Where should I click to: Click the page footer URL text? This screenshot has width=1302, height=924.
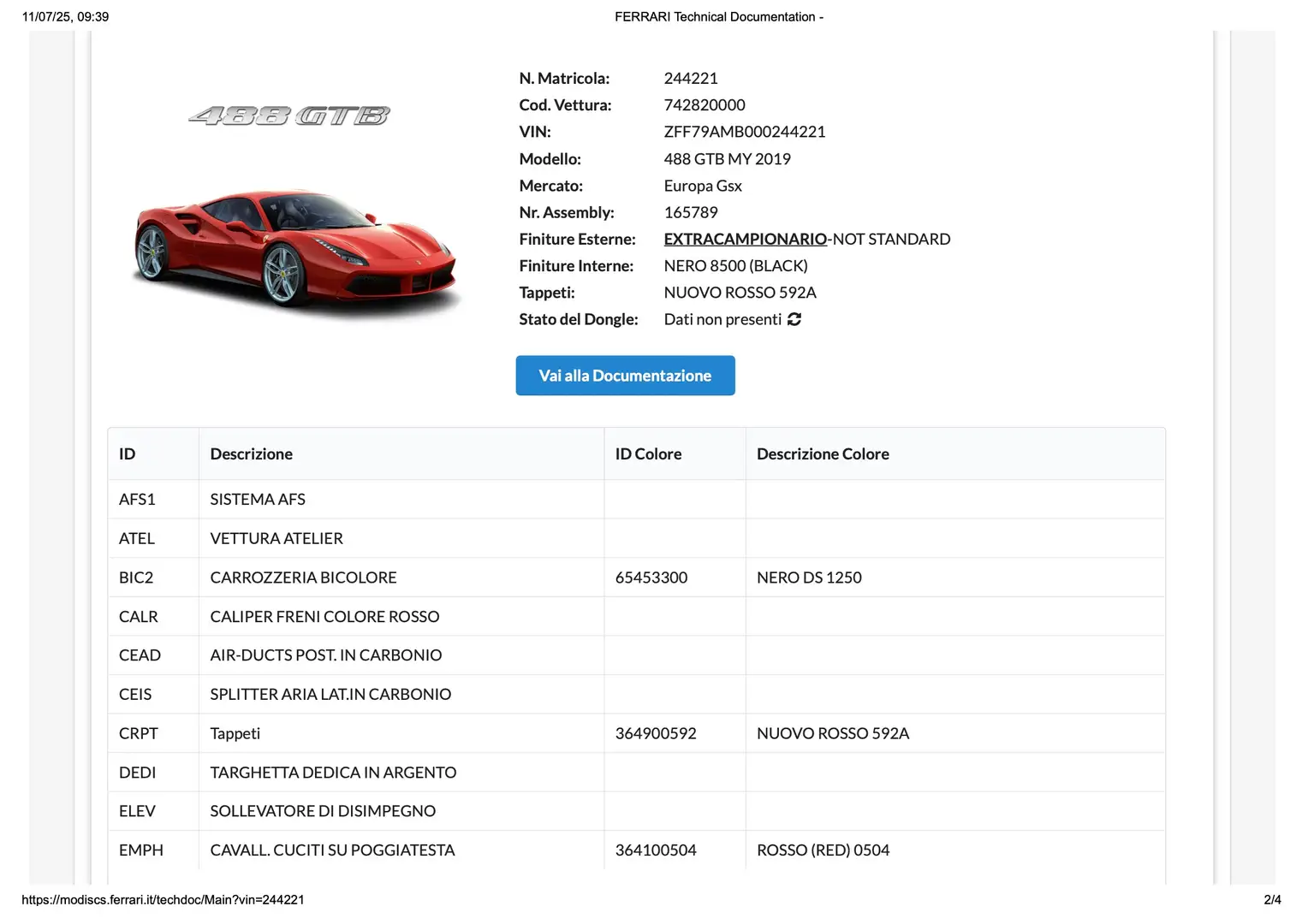[x=163, y=900]
